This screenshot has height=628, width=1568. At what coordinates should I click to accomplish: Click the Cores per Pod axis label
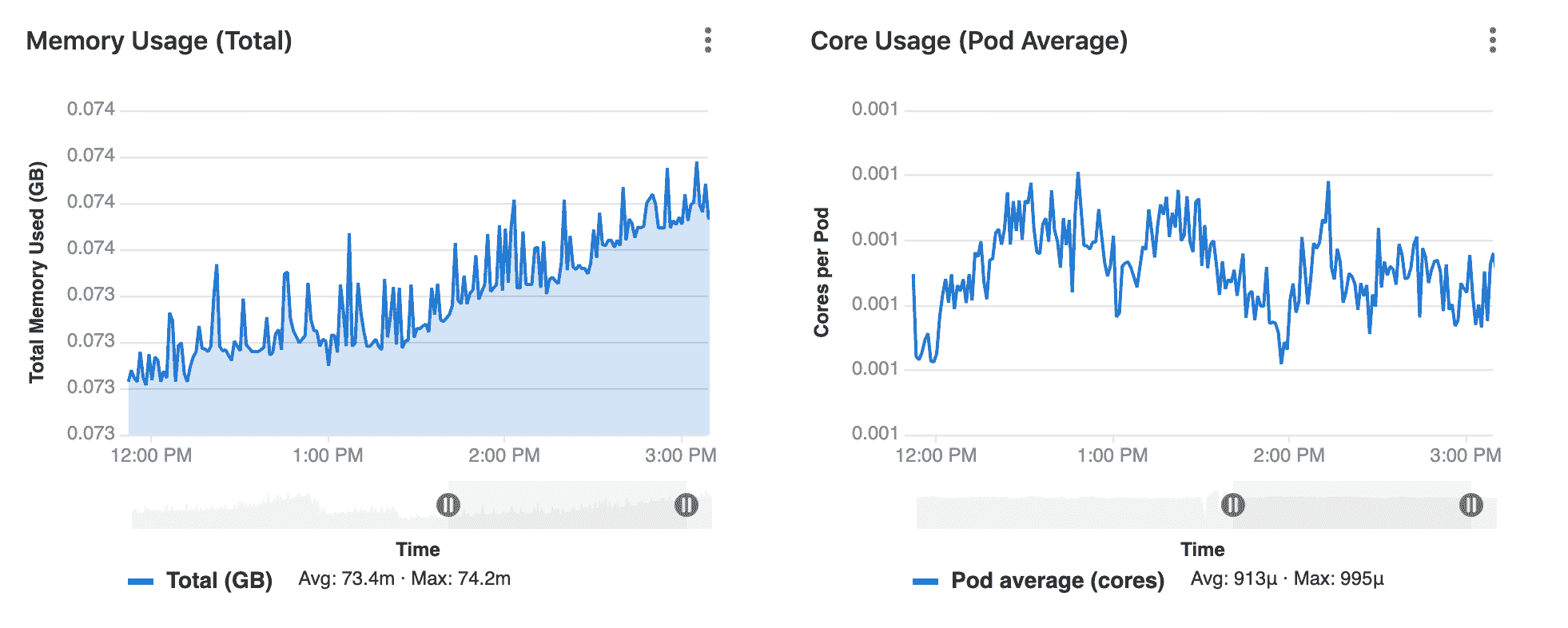pos(822,272)
